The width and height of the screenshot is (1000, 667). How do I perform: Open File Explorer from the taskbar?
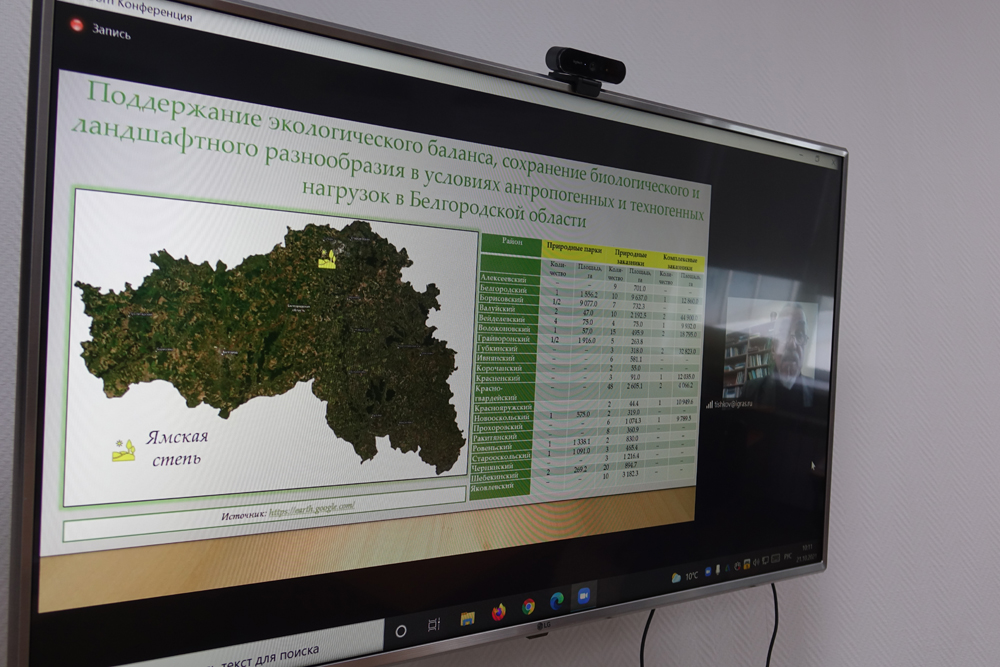pos(467,618)
